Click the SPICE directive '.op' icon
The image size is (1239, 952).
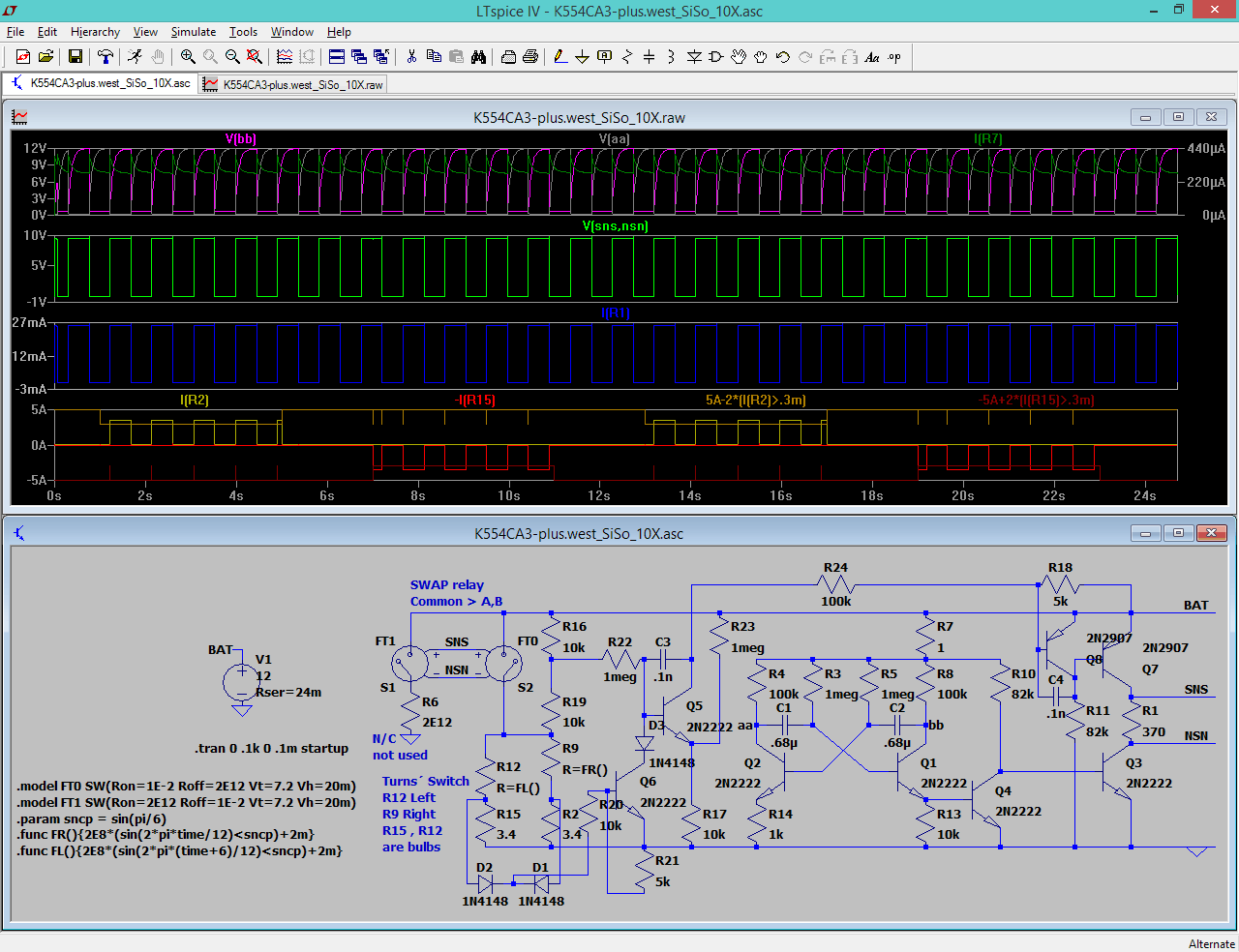(894, 57)
